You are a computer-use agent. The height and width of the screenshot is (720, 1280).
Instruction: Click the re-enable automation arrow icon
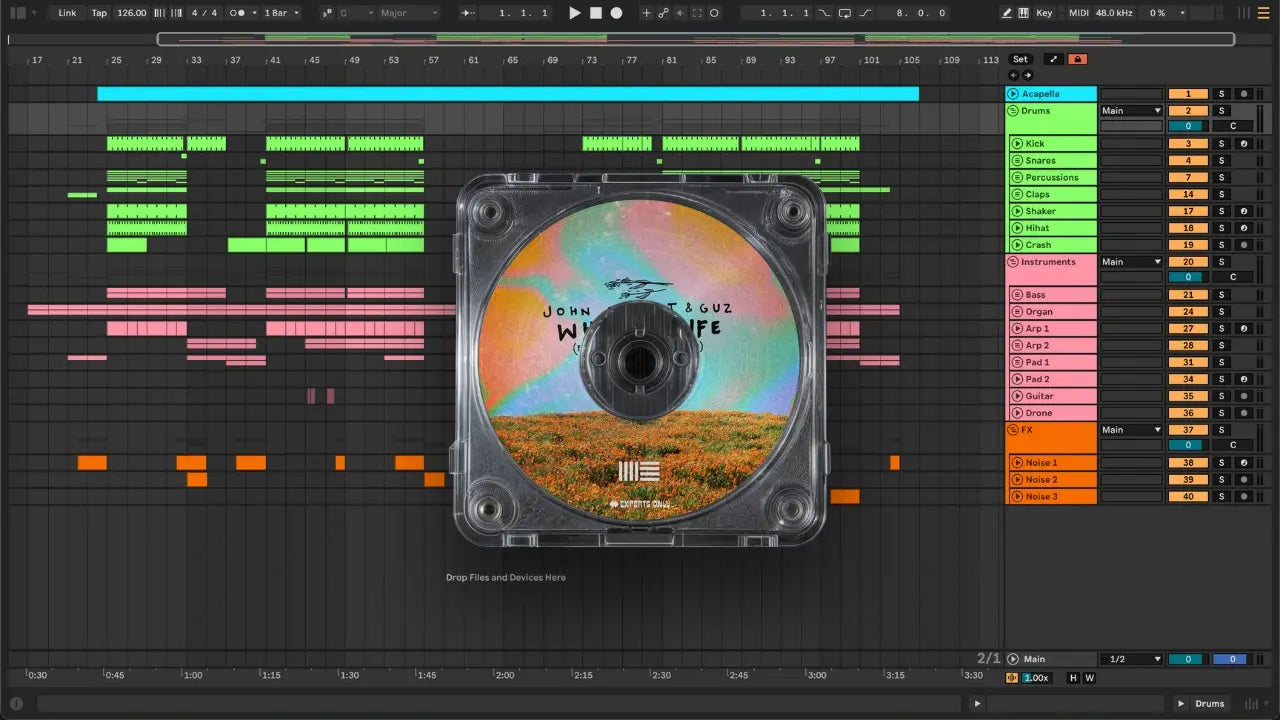tap(680, 13)
